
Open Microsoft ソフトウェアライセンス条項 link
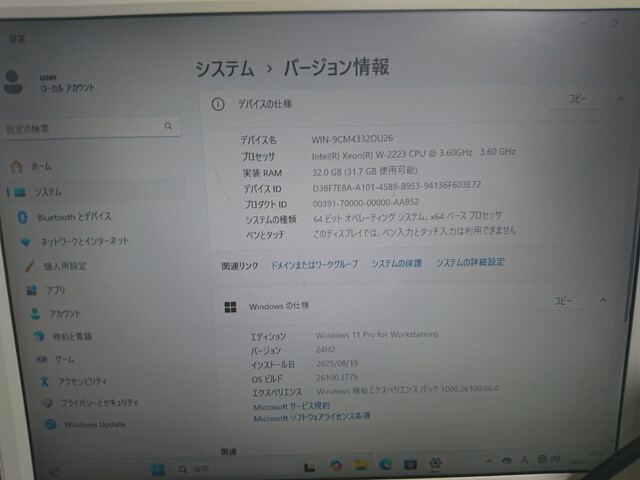(x=312, y=417)
